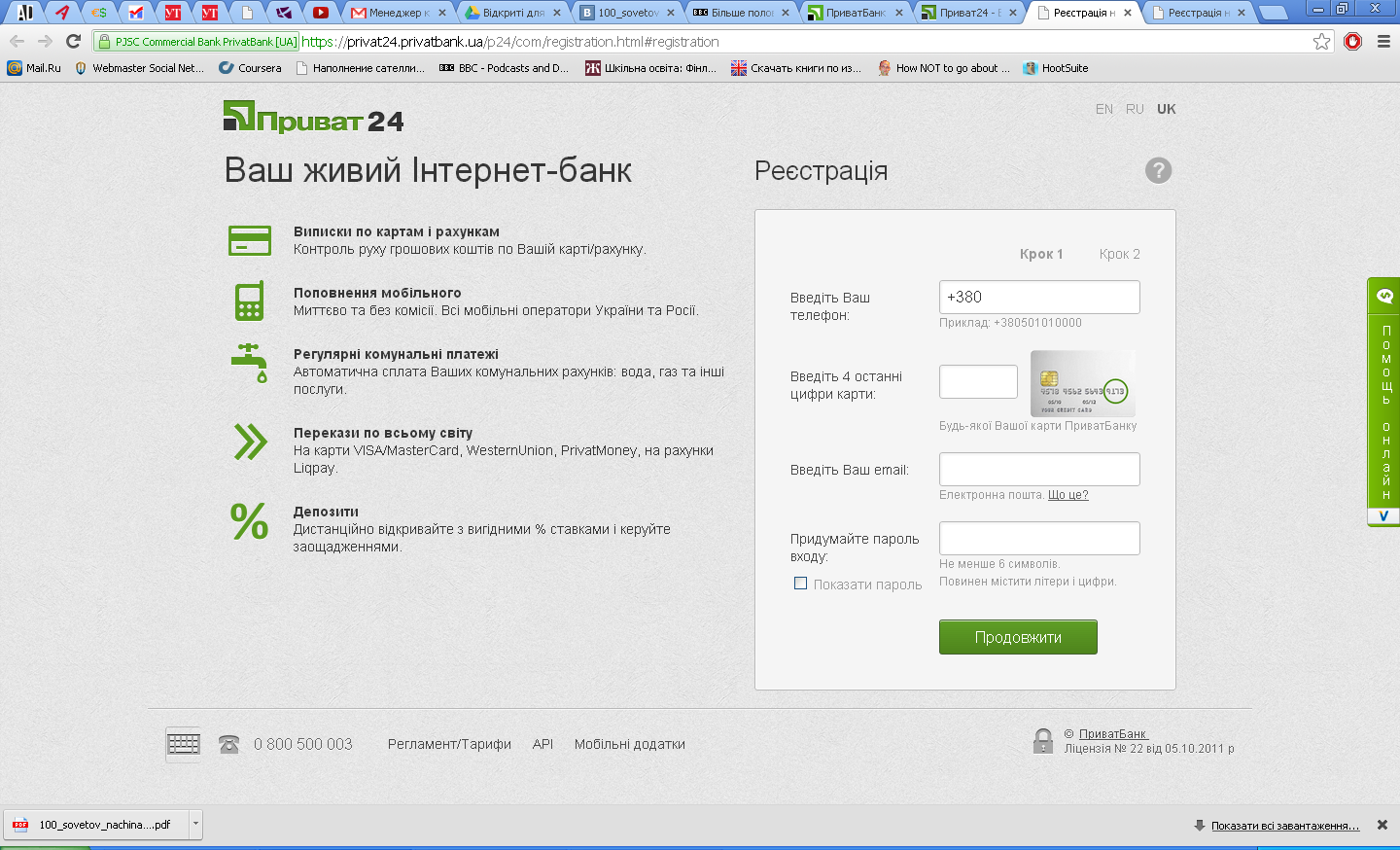The image size is (1400, 850).
Task: Open the Webmaster Social Net bookmark
Action: point(139,68)
